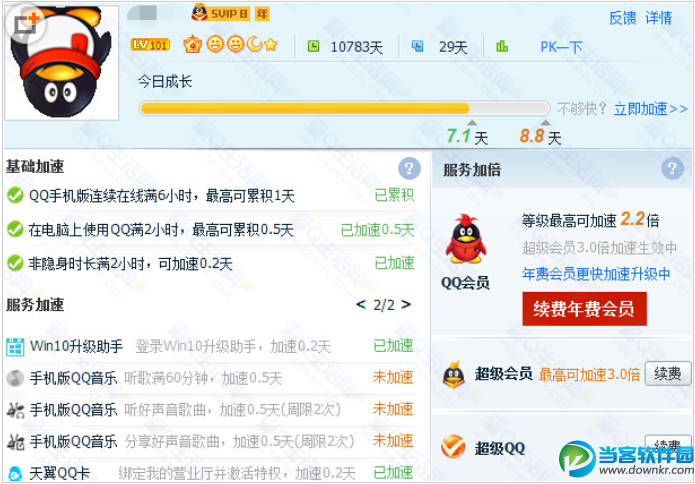Click the orange 超级QQ check icon
This screenshot has height=484, width=695.
(x=453, y=447)
